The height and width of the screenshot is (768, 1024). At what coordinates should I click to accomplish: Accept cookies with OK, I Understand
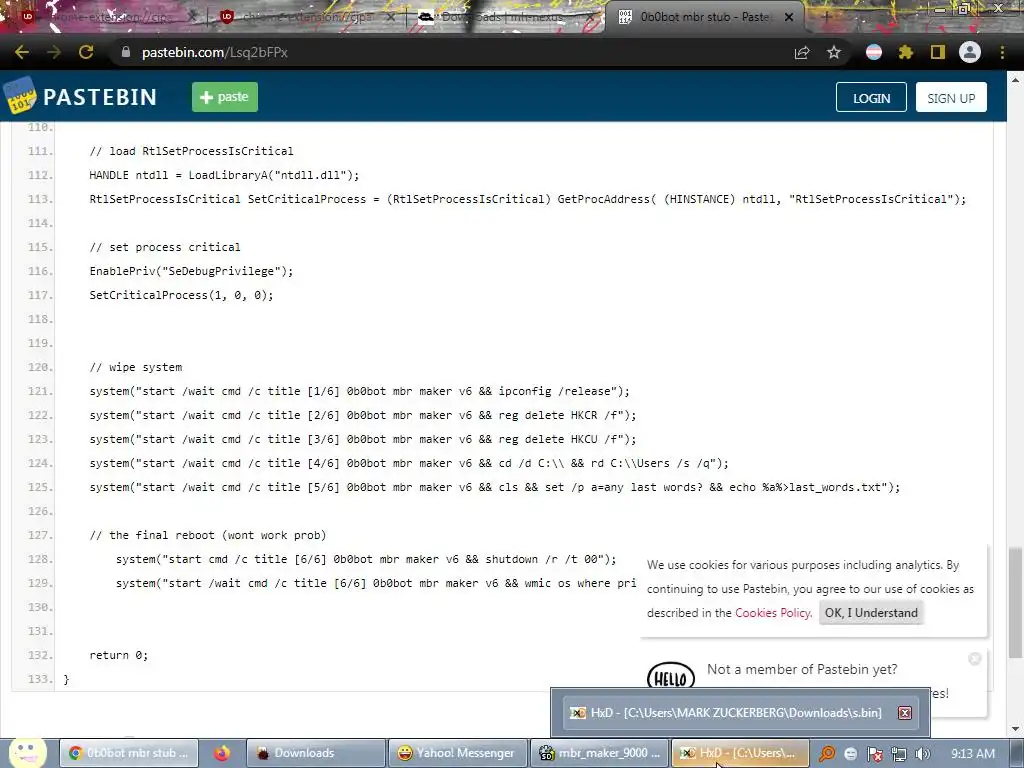pos(871,613)
